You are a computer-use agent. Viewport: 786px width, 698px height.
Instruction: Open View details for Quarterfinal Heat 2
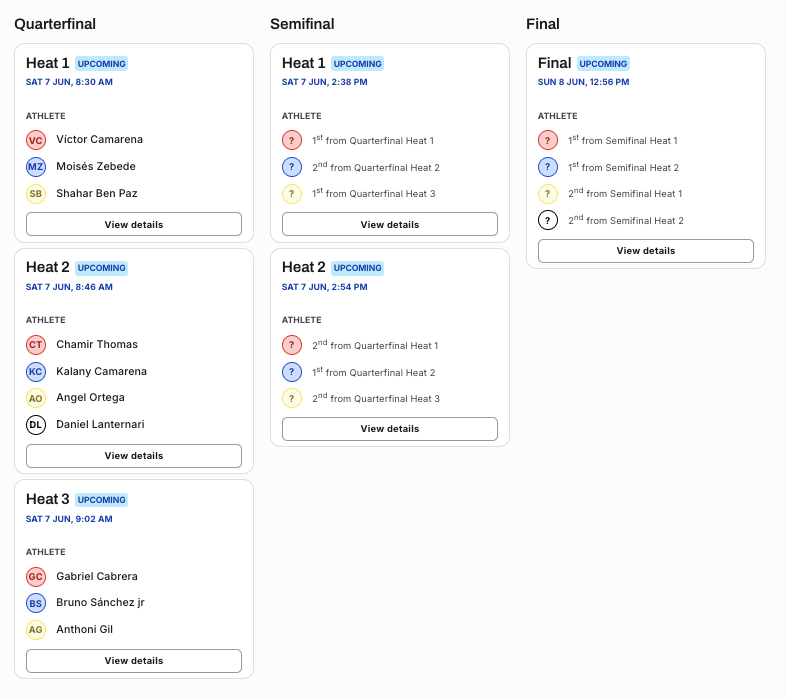click(134, 456)
